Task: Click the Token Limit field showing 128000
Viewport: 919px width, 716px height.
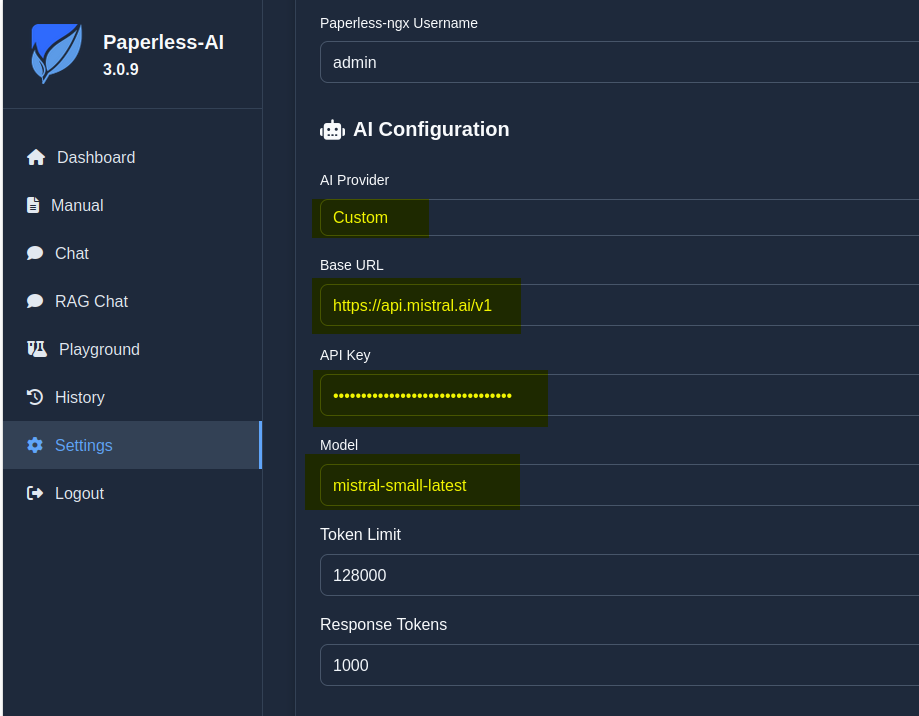Action: tap(618, 575)
